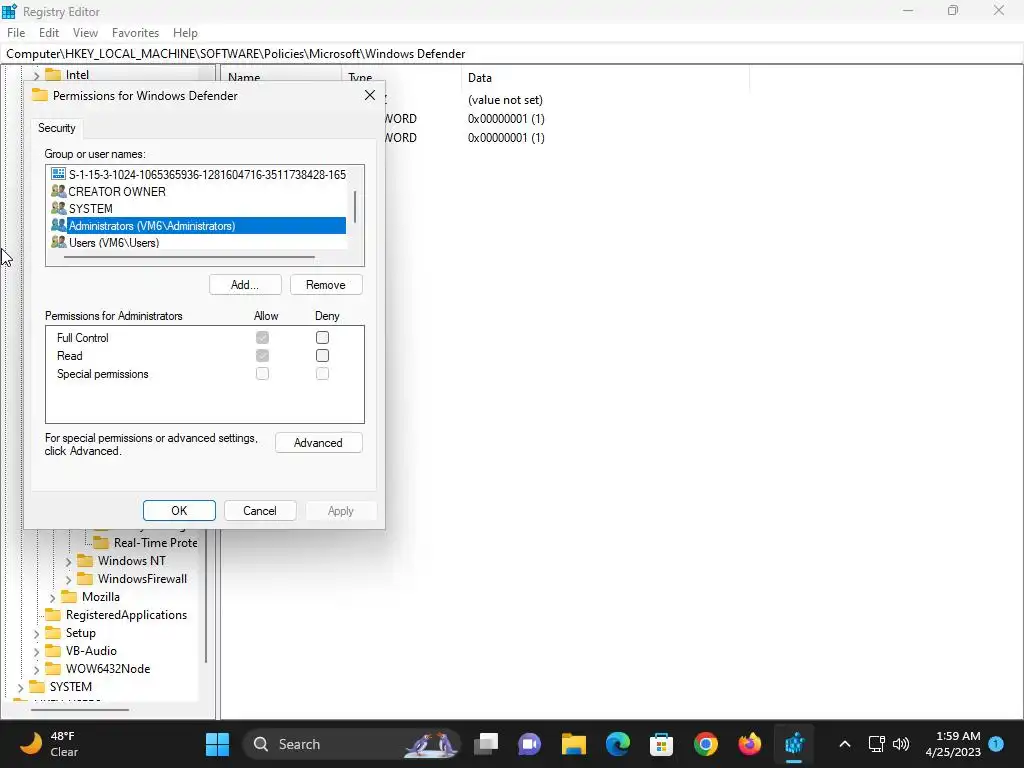Click the taskbar Search box

pos(351,744)
